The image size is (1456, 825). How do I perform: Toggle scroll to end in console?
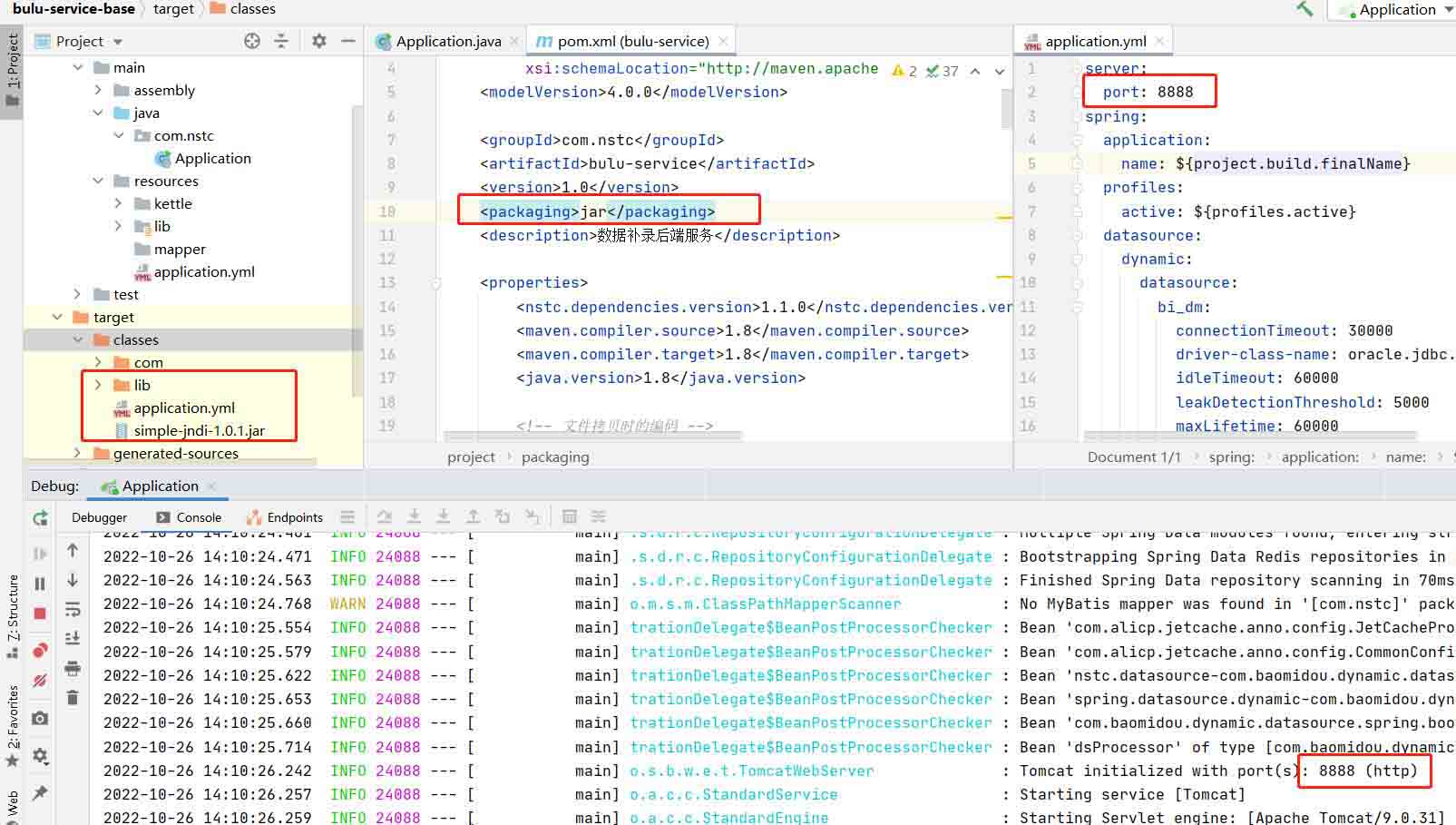click(73, 638)
